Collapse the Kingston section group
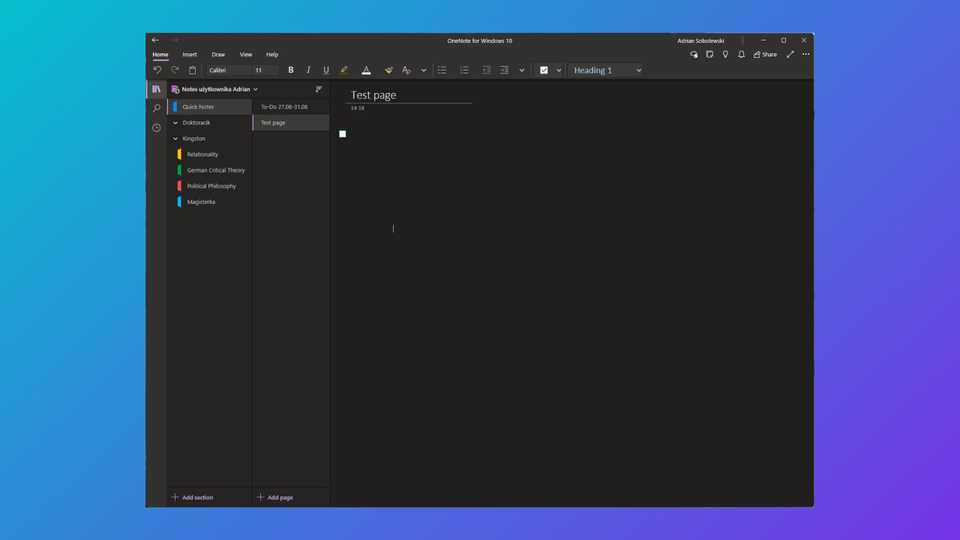960x540 pixels. 175,138
